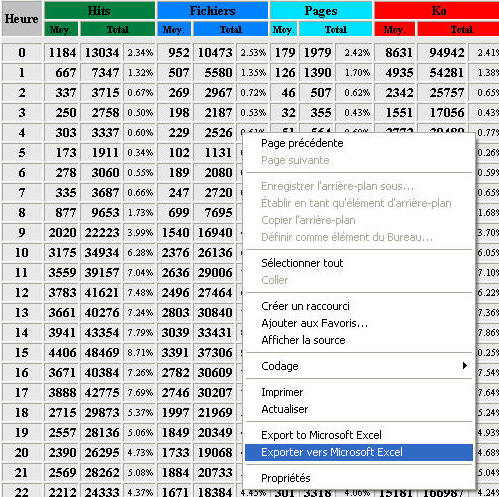Click 'Établir en tant qu'élément d'arrière-plan'
Screen dimensions: 499x497
point(359,203)
